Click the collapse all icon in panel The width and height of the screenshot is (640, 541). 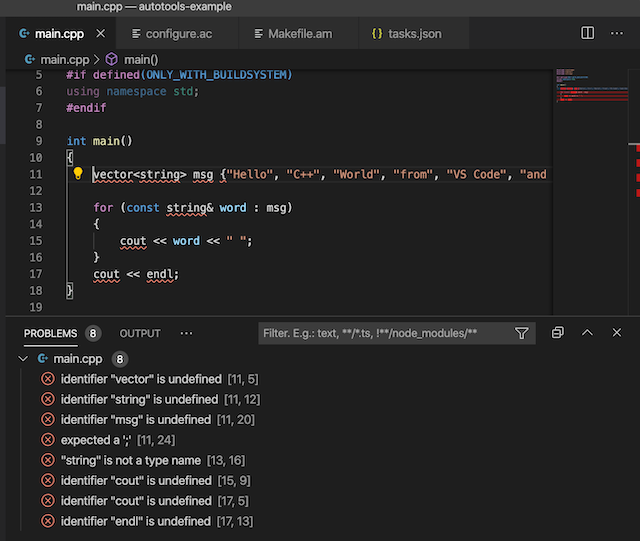(558, 333)
